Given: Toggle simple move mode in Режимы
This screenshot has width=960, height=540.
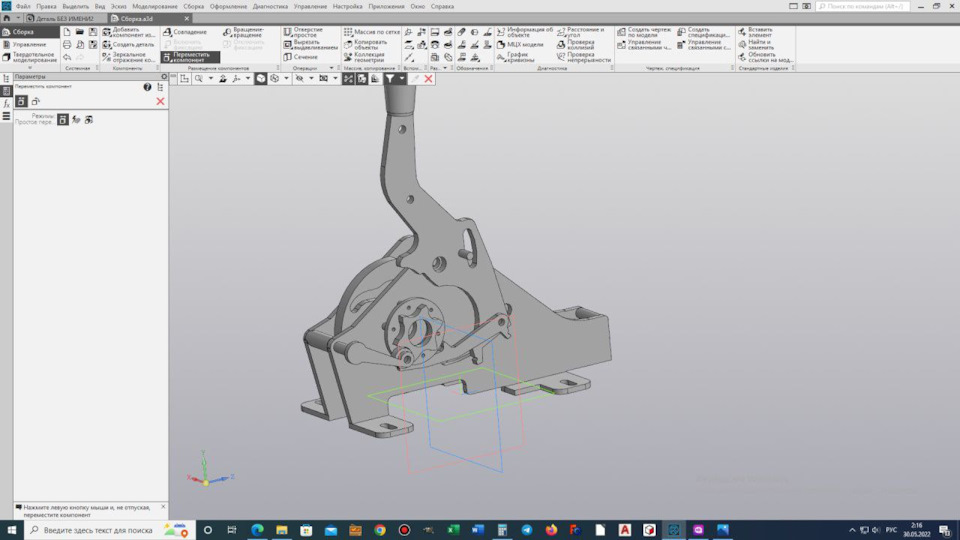Looking at the screenshot, I should click(62, 120).
